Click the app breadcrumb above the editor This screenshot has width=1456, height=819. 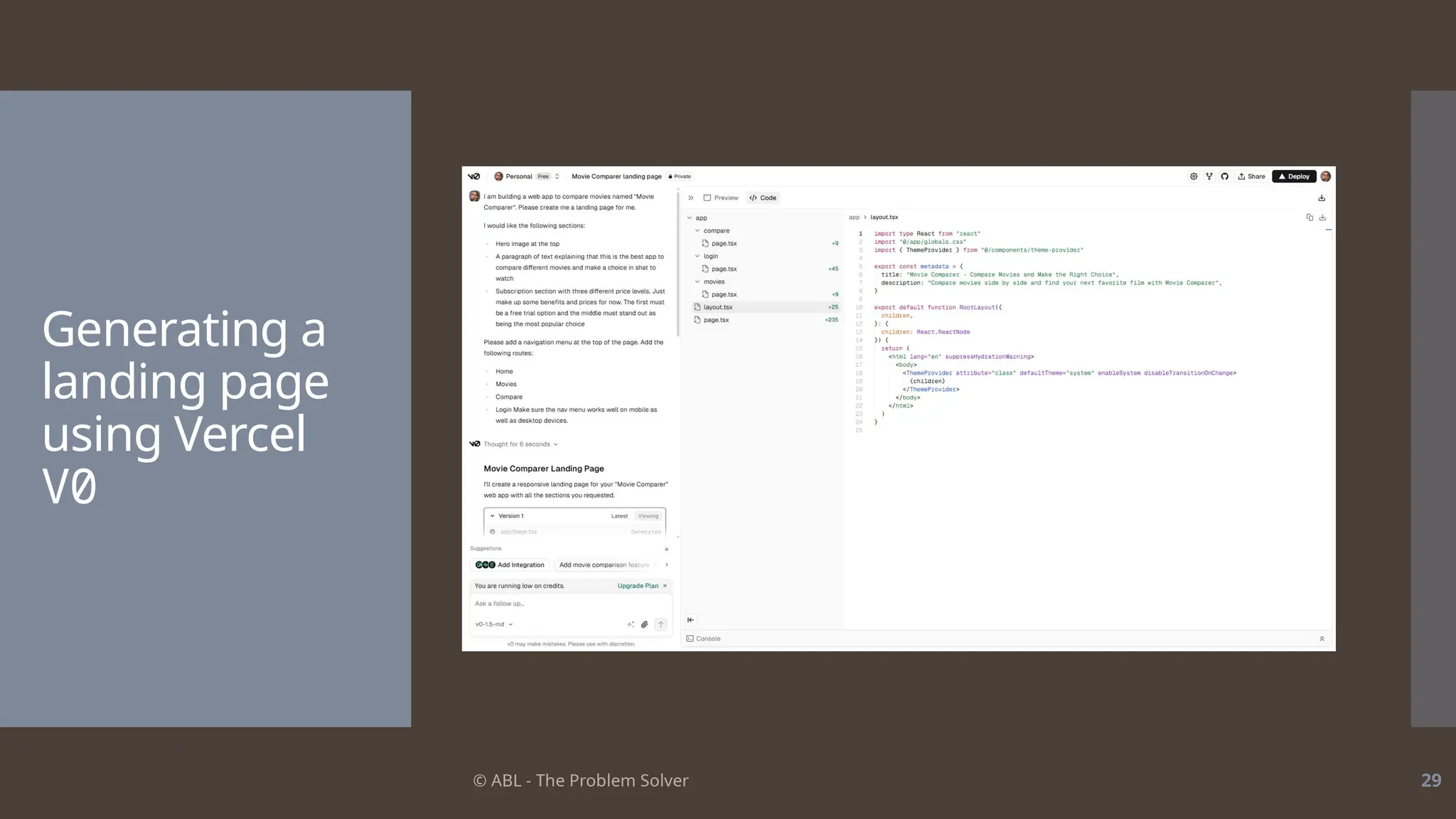click(854, 218)
